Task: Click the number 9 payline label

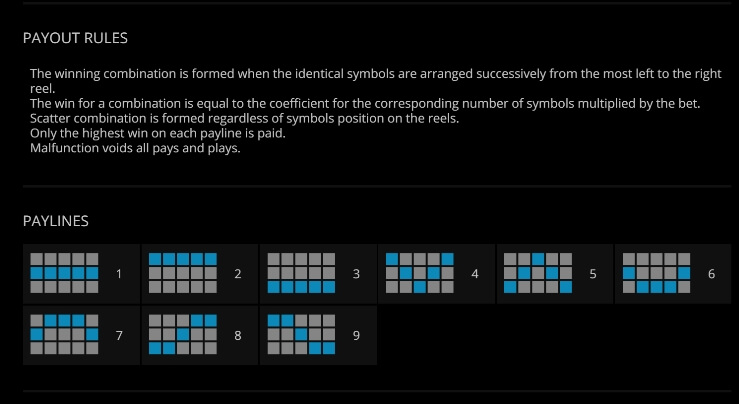Action: [356, 335]
